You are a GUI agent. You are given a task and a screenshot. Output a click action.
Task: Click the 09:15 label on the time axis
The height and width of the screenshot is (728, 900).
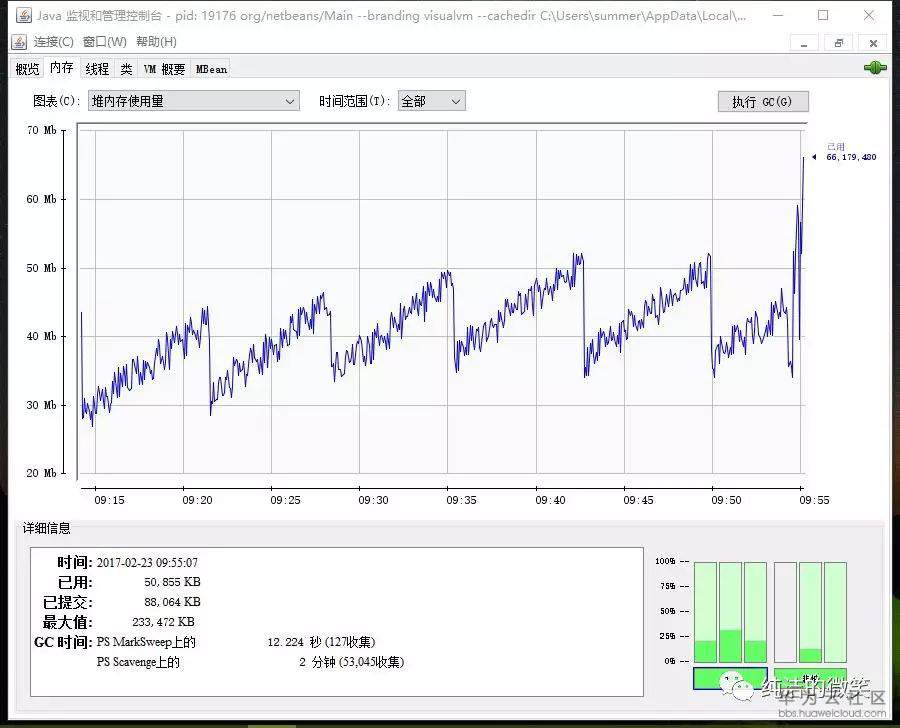click(x=109, y=500)
